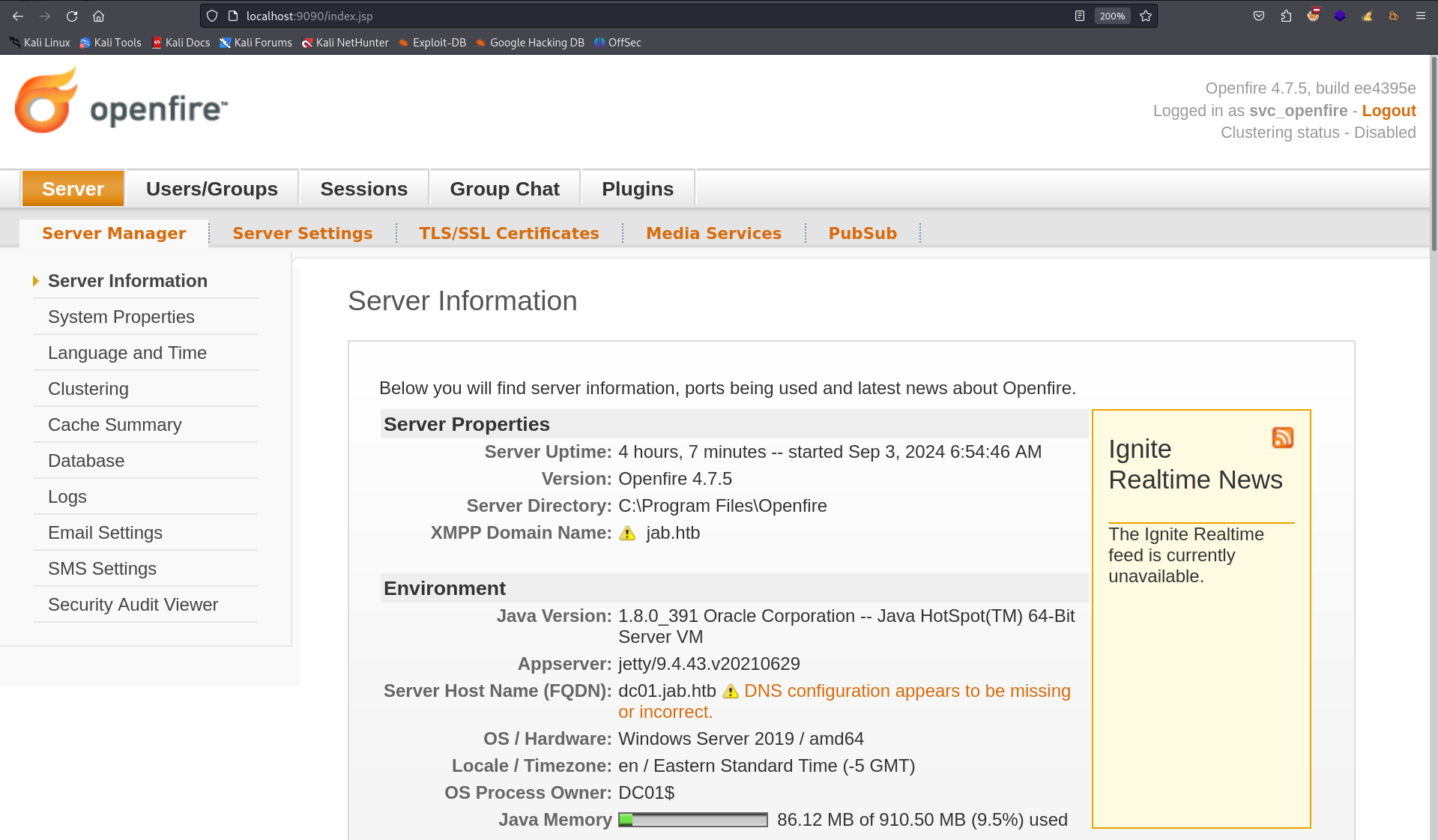Viewport: 1438px width, 840px height.
Task: Open the Kali Docs bookmark
Action: click(181, 43)
